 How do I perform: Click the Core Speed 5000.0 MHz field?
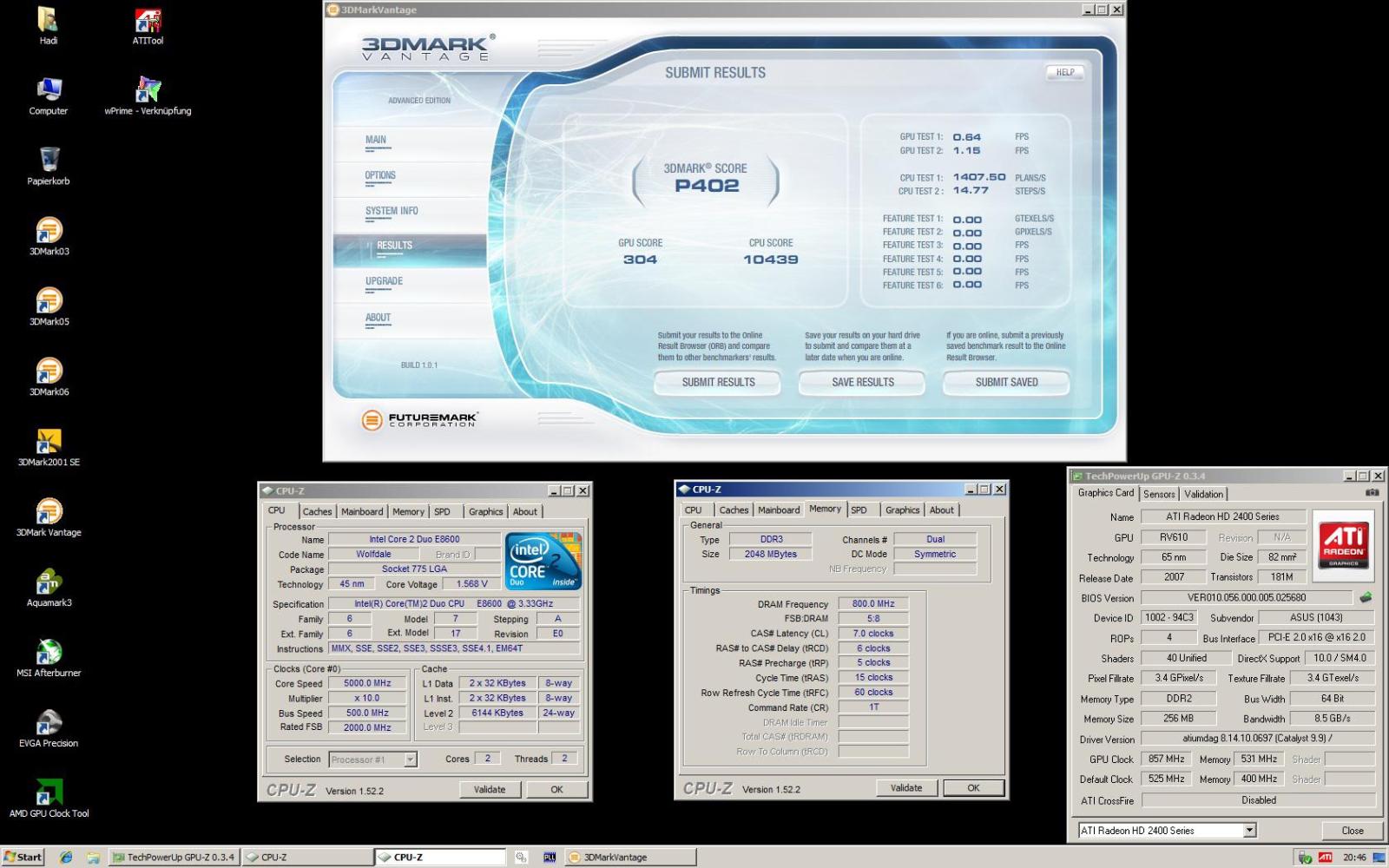367,684
